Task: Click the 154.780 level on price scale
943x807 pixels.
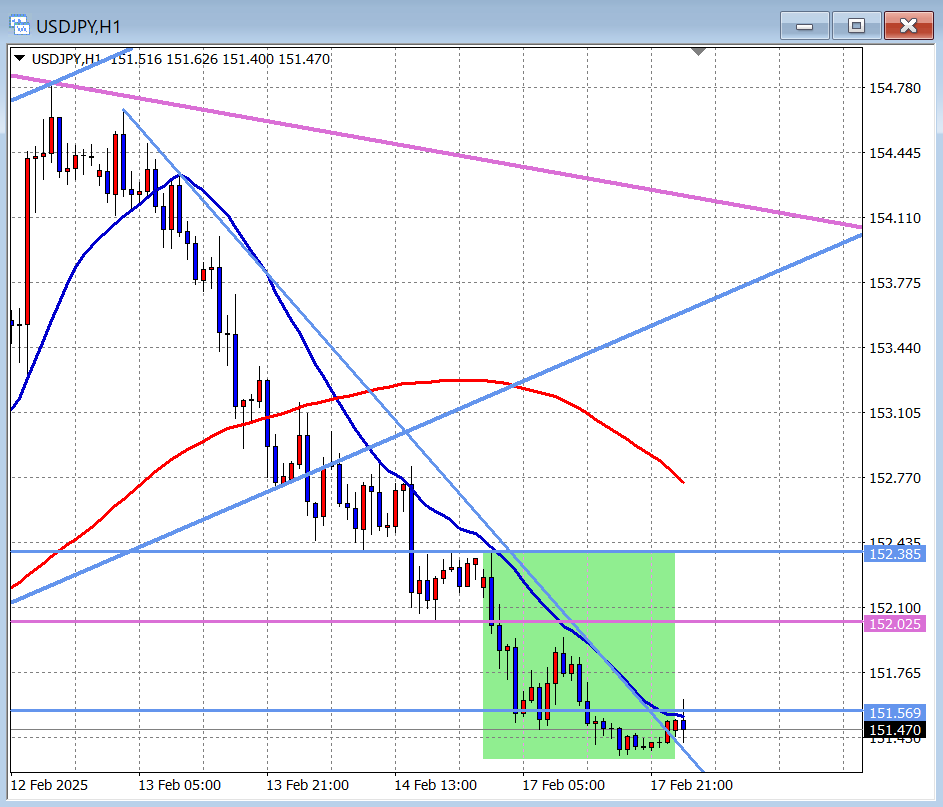Action: pyautogui.click(x=895, y=88)
